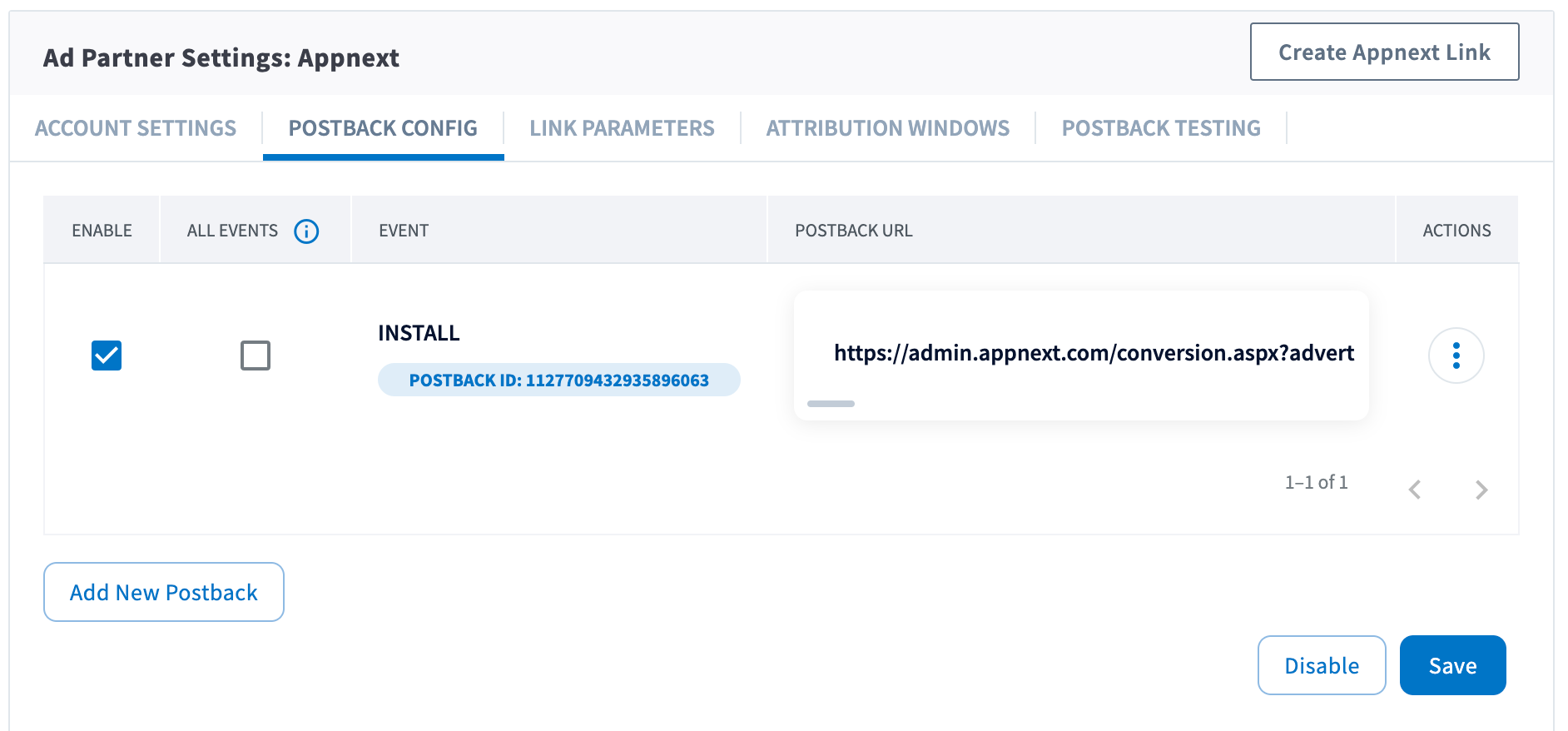The image size is (1568, 731).
Task: Open the Attribution Windows tab
Action: [887, 128]
